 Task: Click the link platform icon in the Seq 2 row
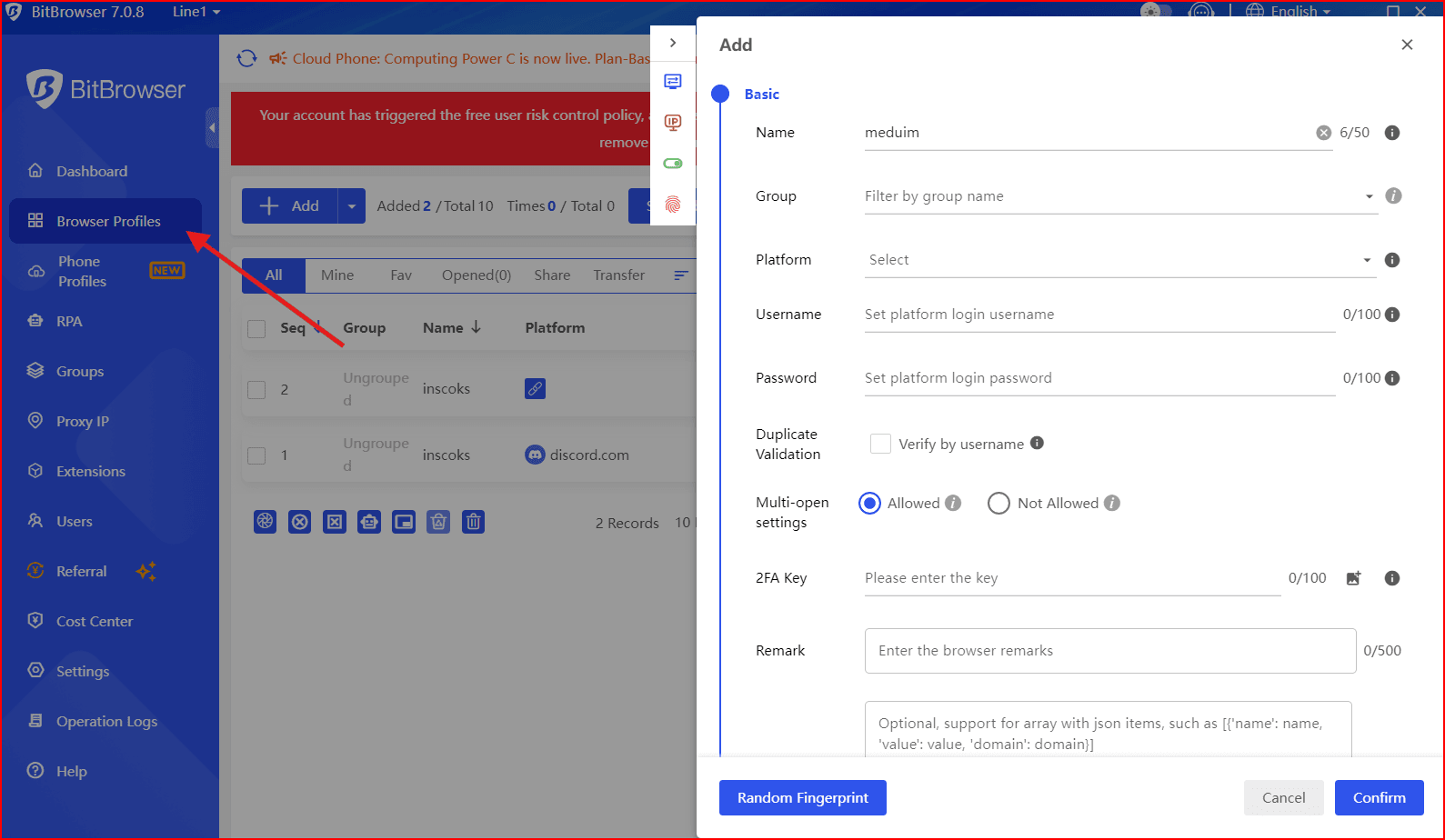[536, 388]
